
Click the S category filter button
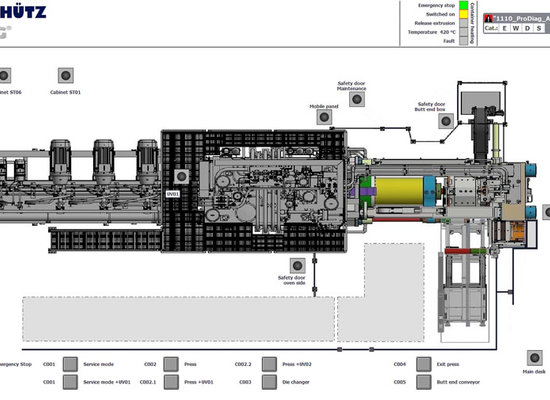click(539, 28)
